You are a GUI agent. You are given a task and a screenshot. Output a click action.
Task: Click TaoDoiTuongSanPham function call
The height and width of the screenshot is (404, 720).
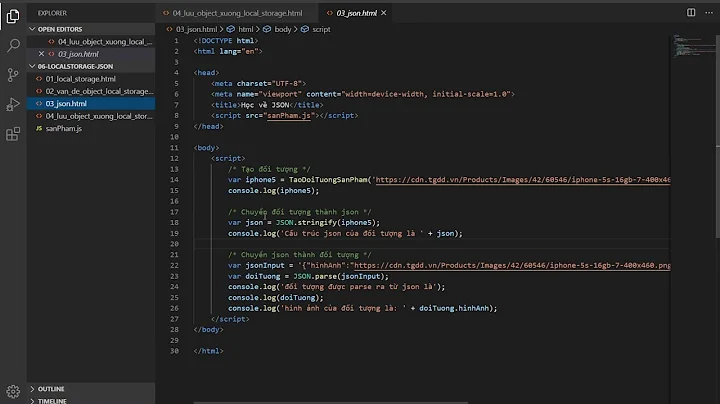pos(328,180)
